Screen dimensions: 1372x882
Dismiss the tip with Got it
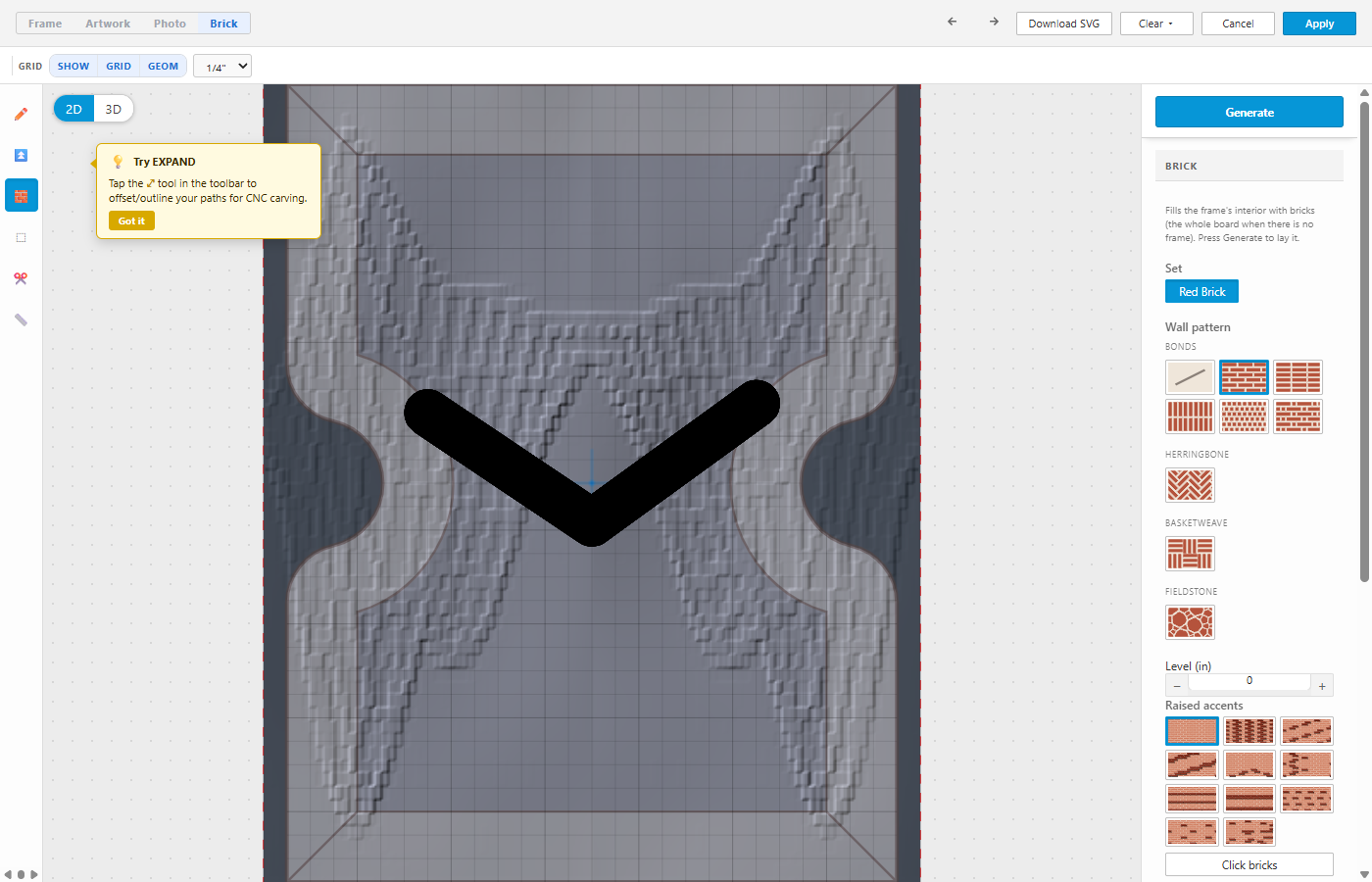(x=131, y=220)
